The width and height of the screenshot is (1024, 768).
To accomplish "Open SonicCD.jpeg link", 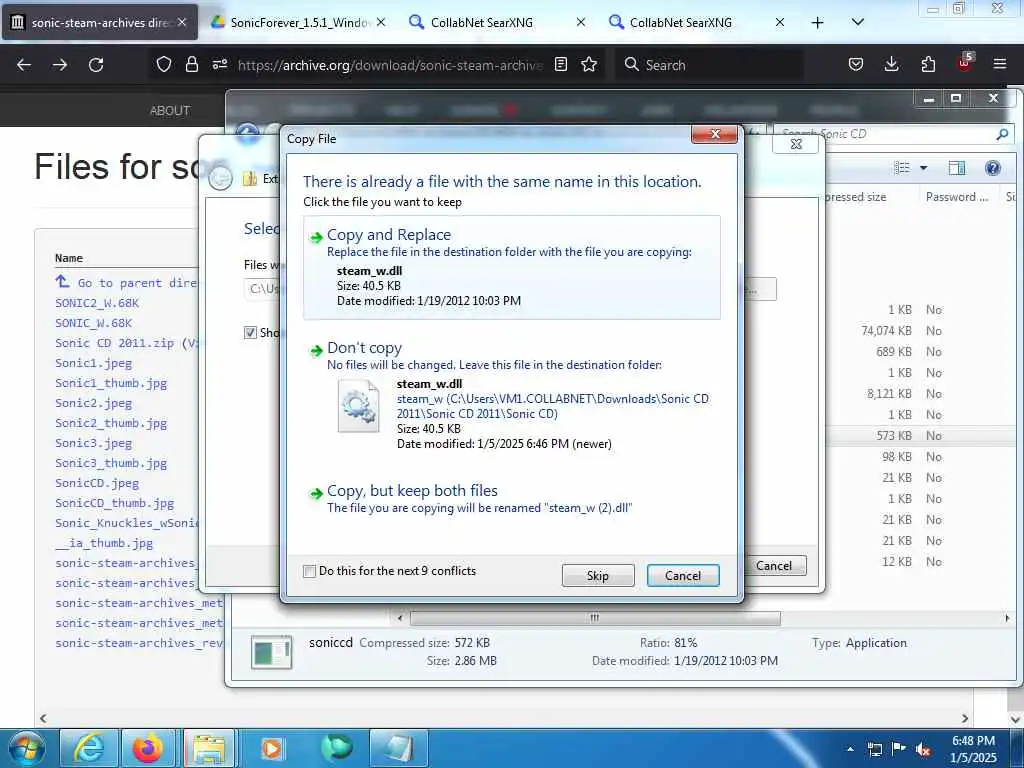I will pyautogui.click(x=97, y=483).
